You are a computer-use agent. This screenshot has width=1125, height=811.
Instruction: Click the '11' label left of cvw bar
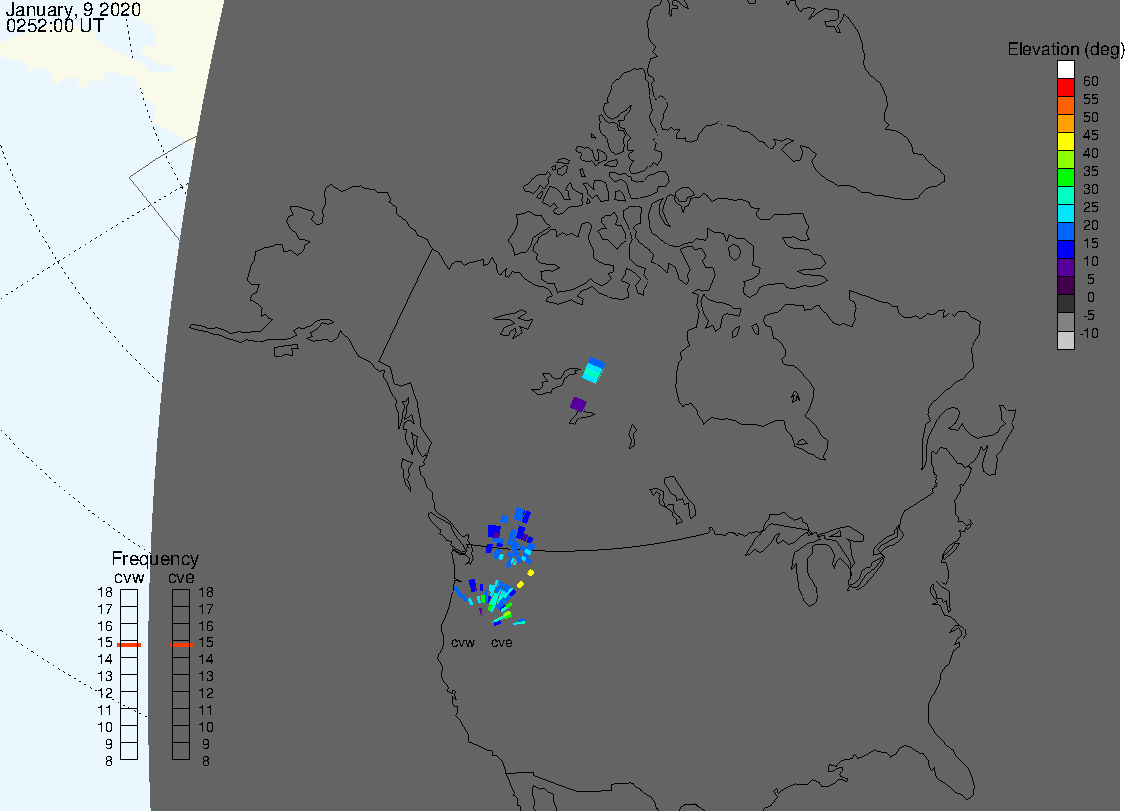[105, 711]
